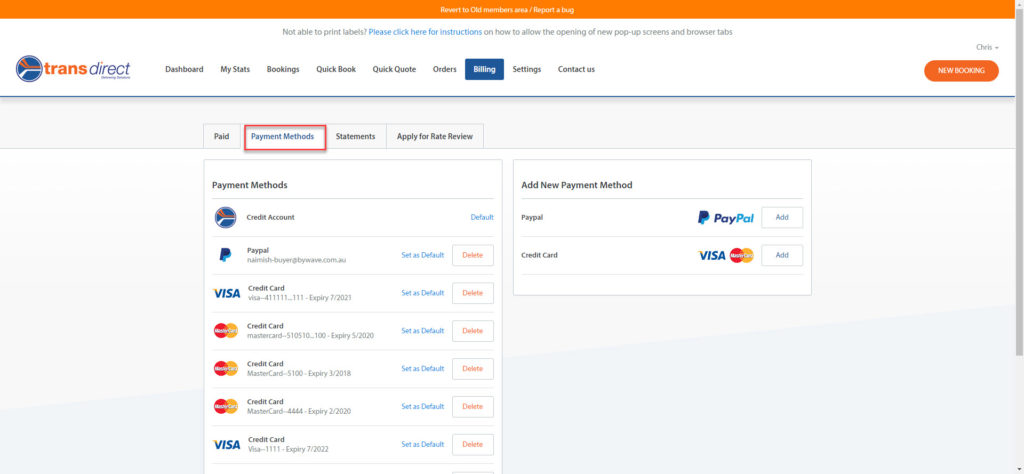Select Quick Quote in navigation

(394, 69)
